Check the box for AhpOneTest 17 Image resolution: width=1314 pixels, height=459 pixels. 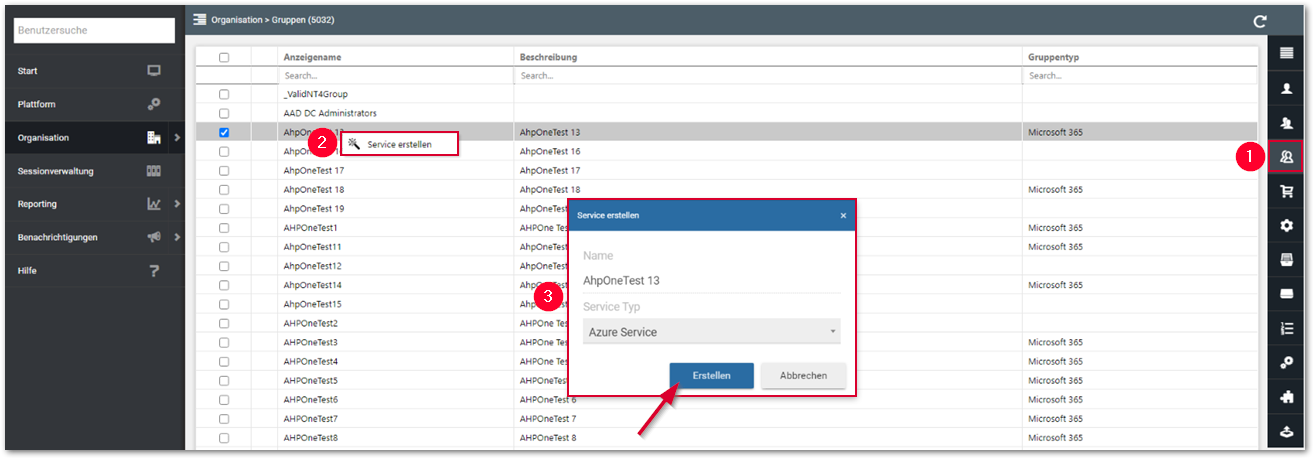[x=224, y=170]
